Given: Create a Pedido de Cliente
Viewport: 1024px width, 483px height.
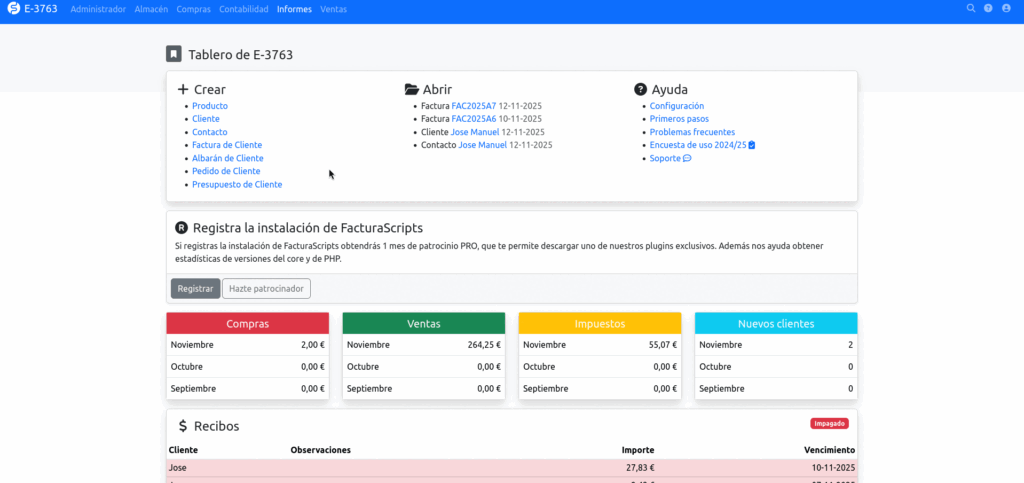Looking at the screenshot, I should (226, 171).
